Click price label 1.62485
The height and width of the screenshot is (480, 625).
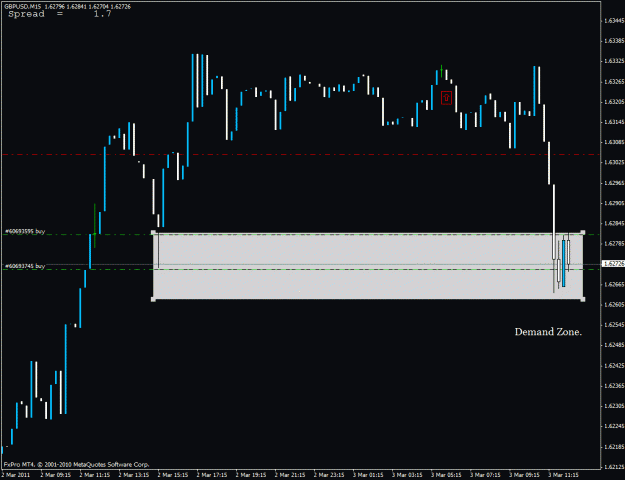click(x=614, y=345)
